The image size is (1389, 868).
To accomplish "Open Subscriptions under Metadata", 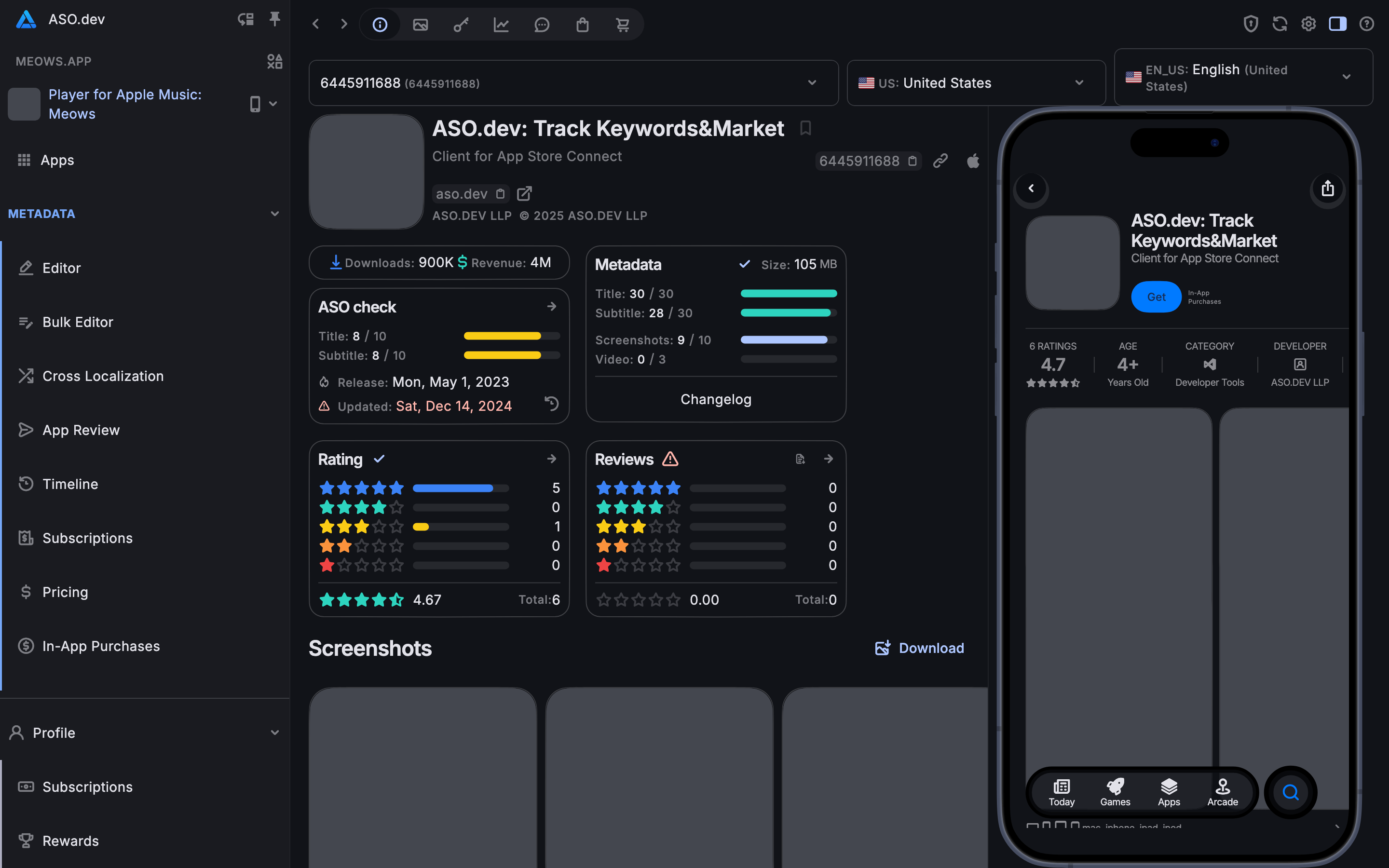I will click(x=145, y=538).
